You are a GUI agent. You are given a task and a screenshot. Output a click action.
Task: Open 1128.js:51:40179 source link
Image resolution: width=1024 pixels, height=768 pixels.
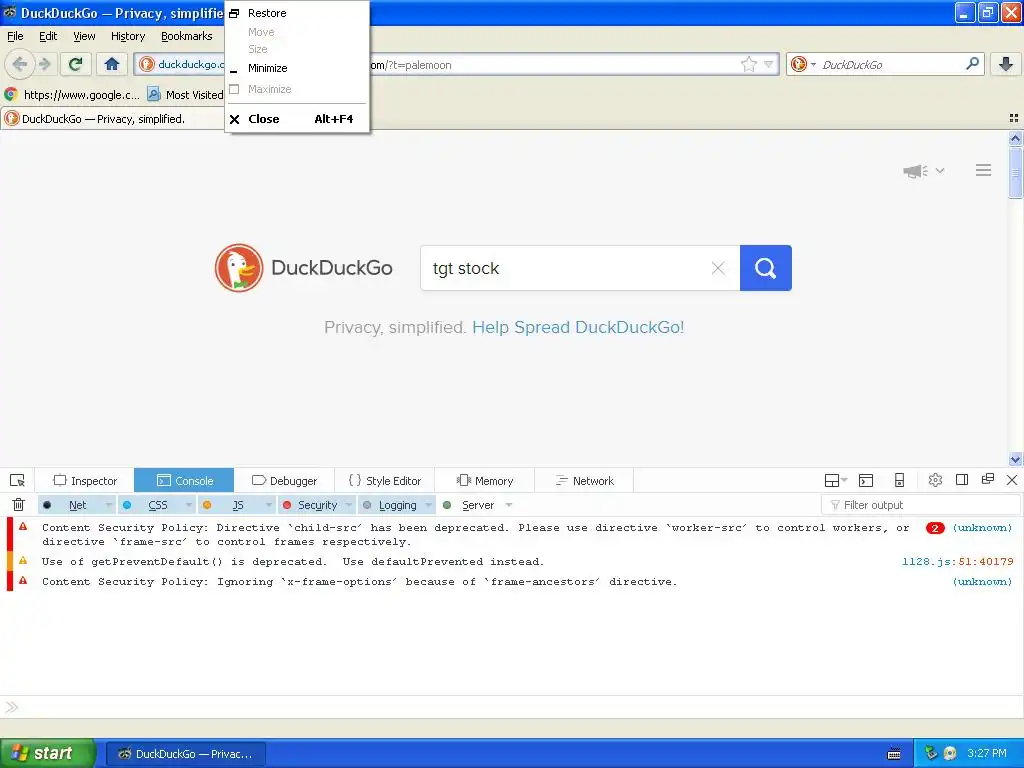957,562
